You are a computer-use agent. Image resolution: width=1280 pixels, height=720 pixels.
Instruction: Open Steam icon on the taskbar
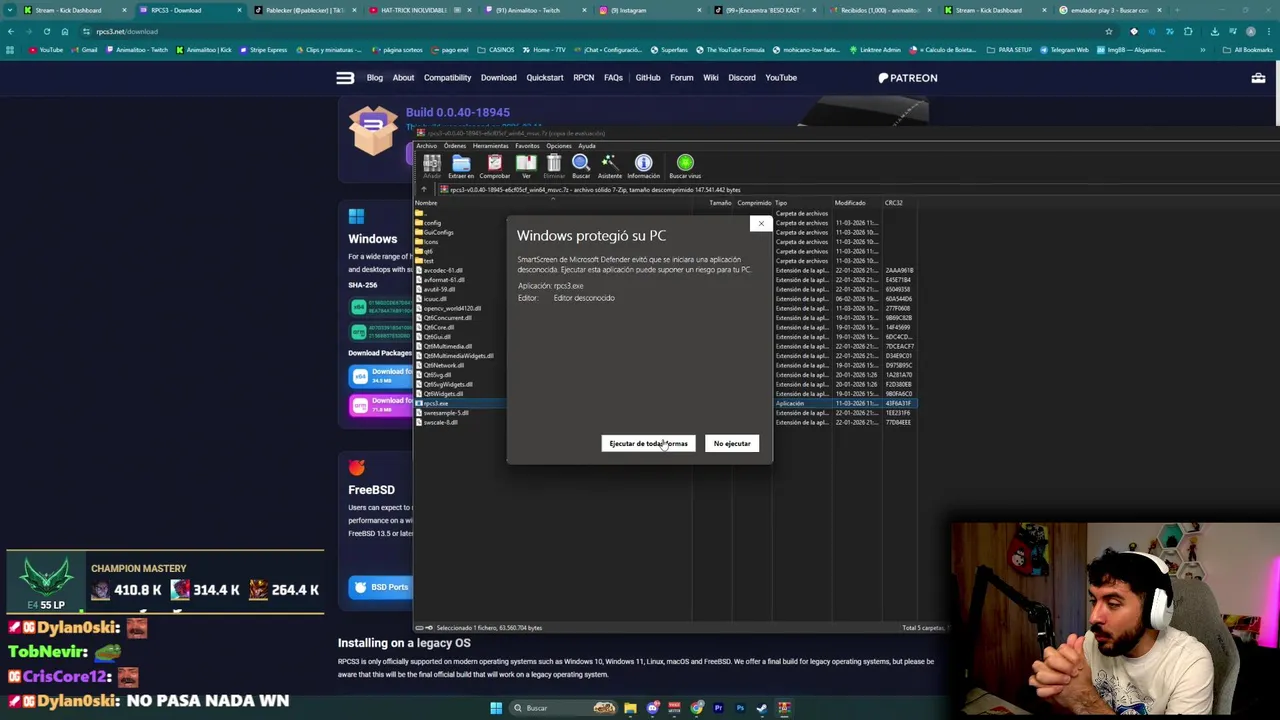click(x=762, y=708)
